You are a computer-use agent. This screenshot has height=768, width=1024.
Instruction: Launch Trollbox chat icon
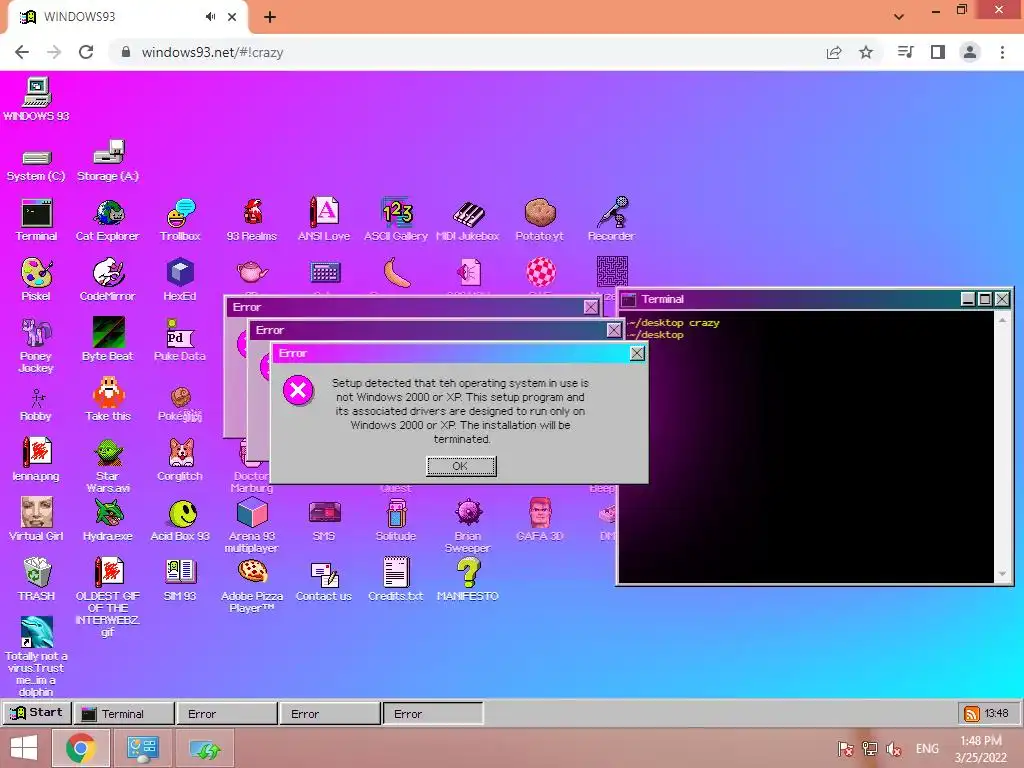pos(180,220)
